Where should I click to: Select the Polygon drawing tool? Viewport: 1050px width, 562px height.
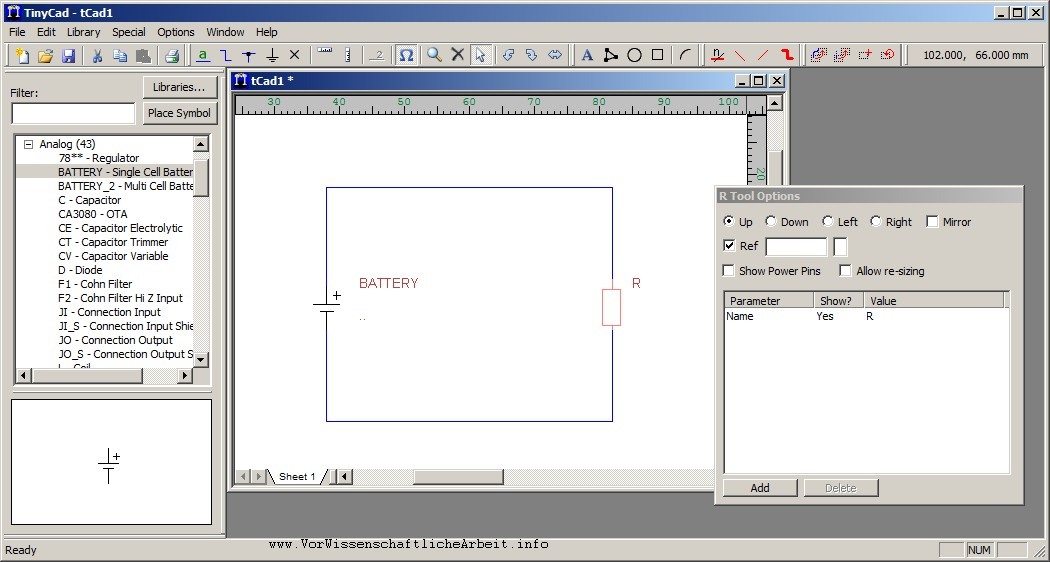[611, 56]
